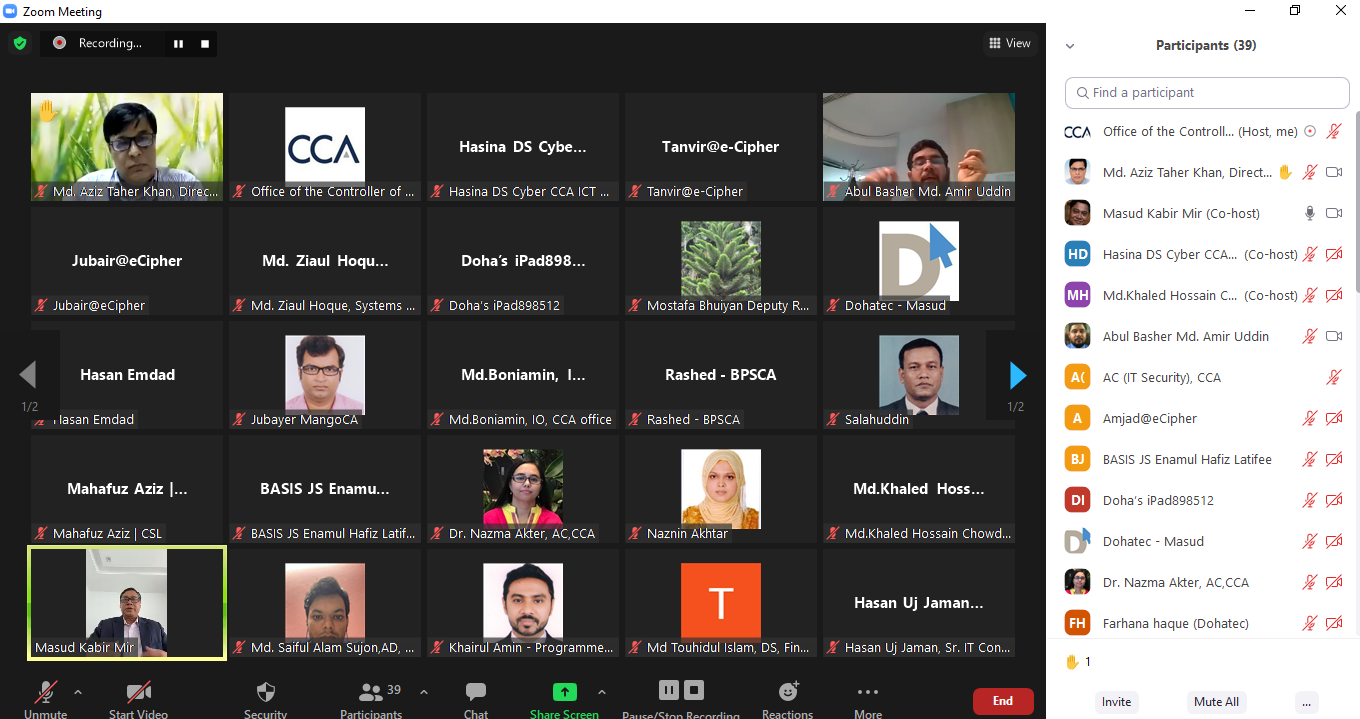Select Masud Kabir Mir (Co-host) in participants list
The height and width of the screenshot is (719, 1360).
(1203, 213)
